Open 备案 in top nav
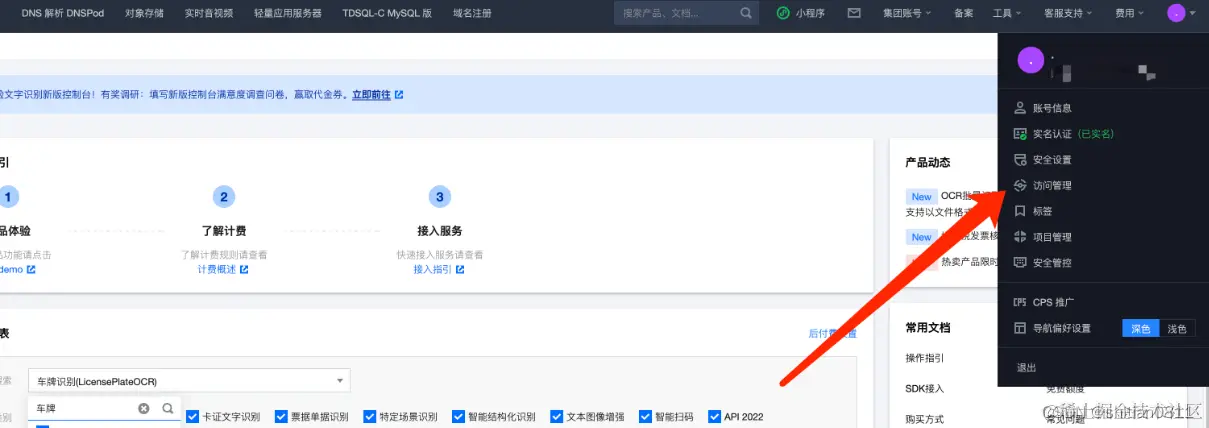Viewport: 1209px width, 428px height. (x=964, y=13)
